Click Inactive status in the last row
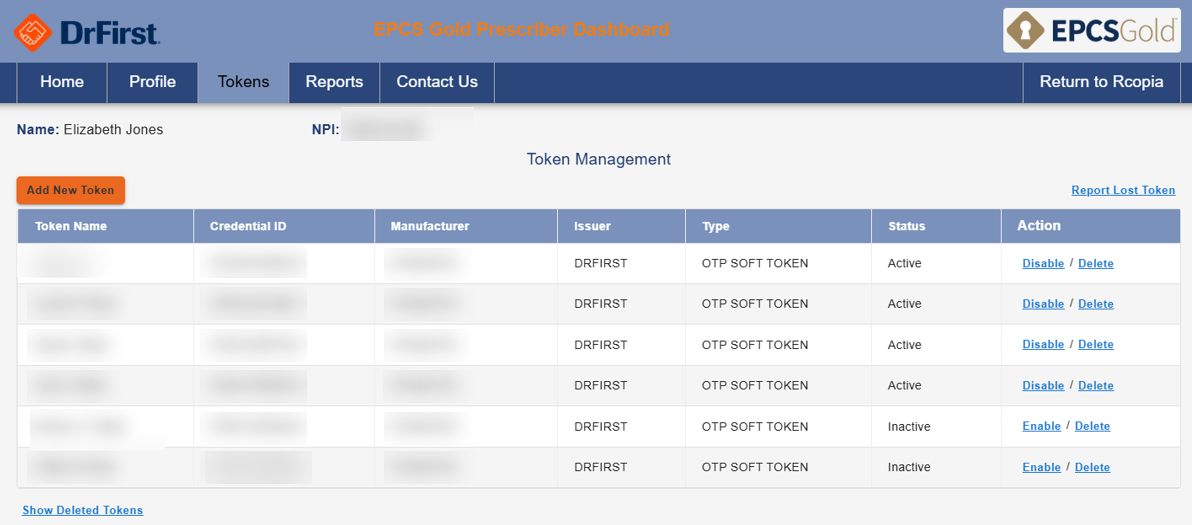Viewport: 1192px width, 525px height. [909, 467]
